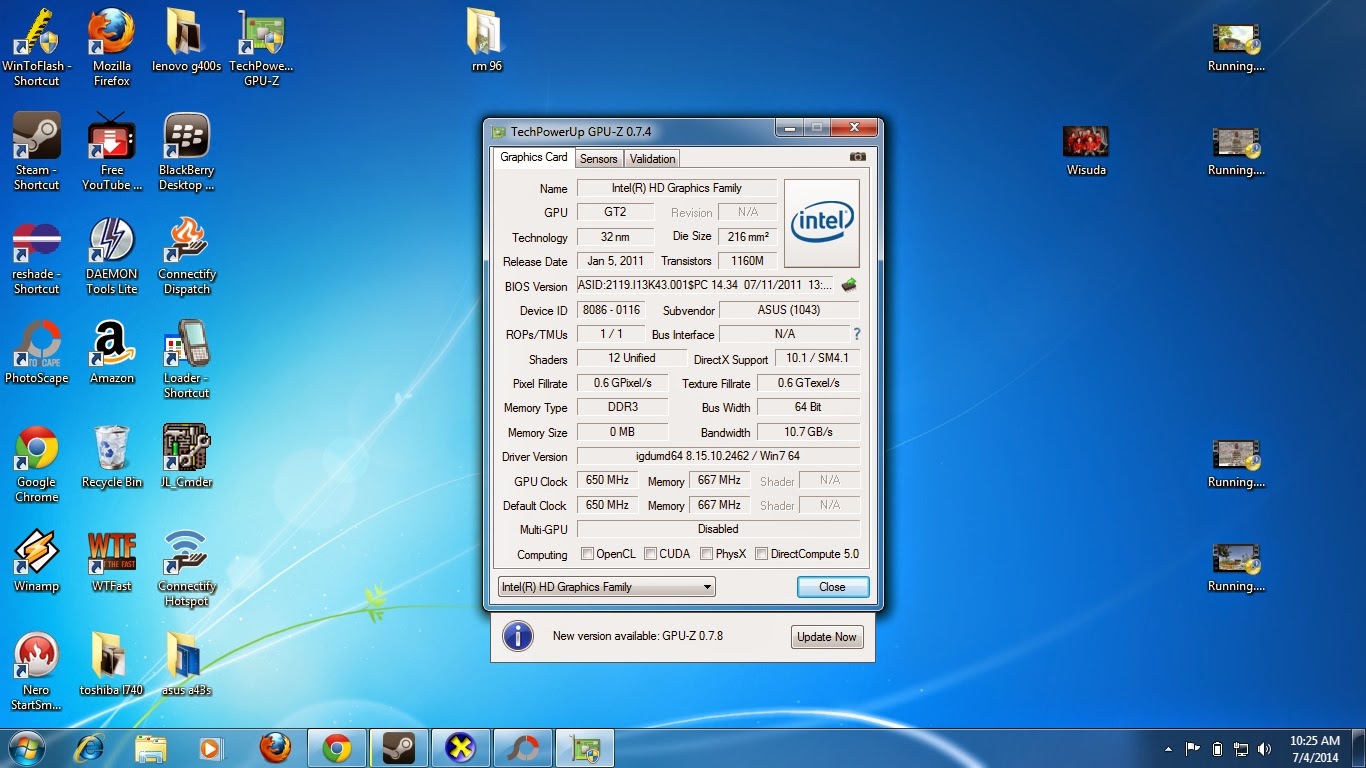
Task: Click the GPU-Z taskbar button
Action: (x=585, y=748)
